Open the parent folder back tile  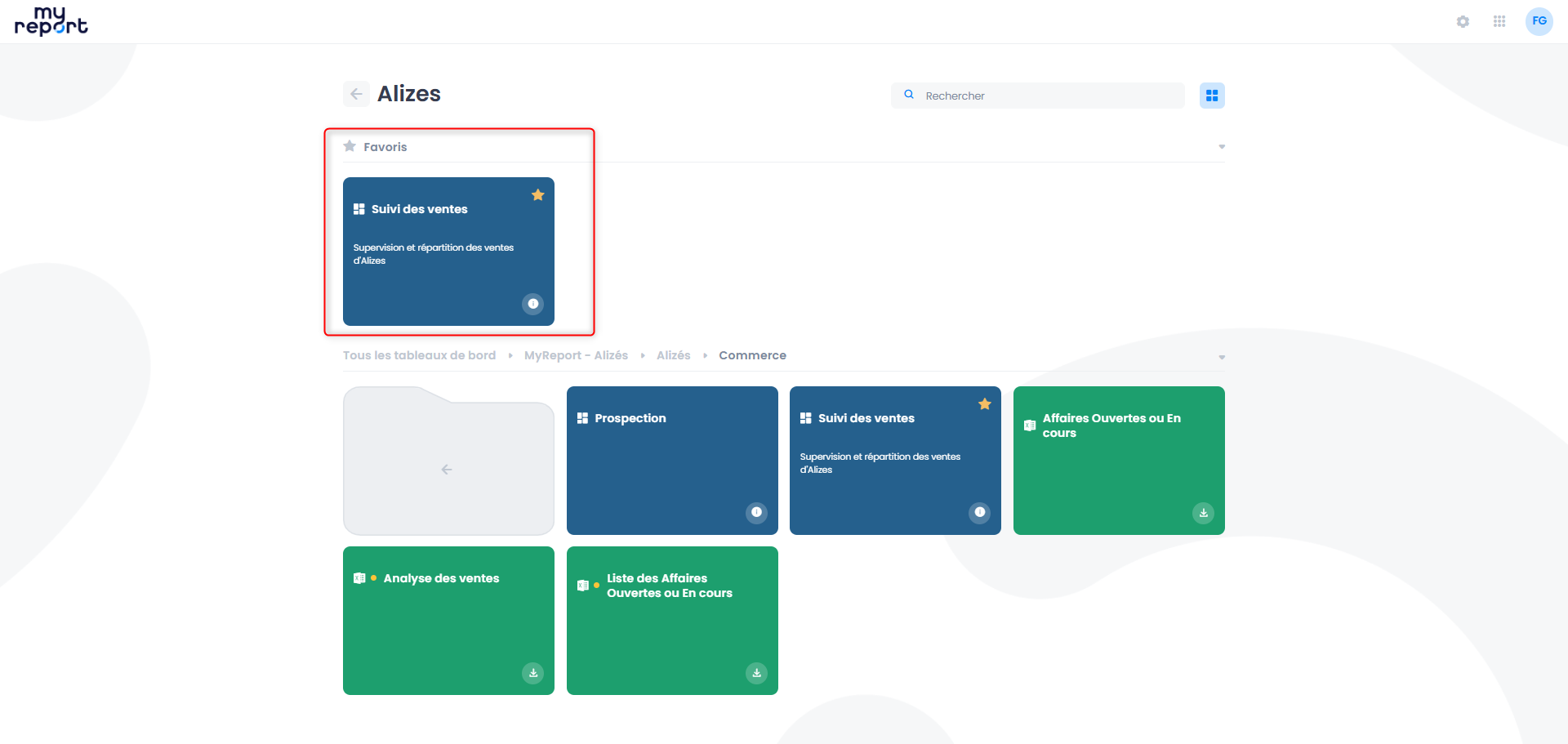pos(448,461)
